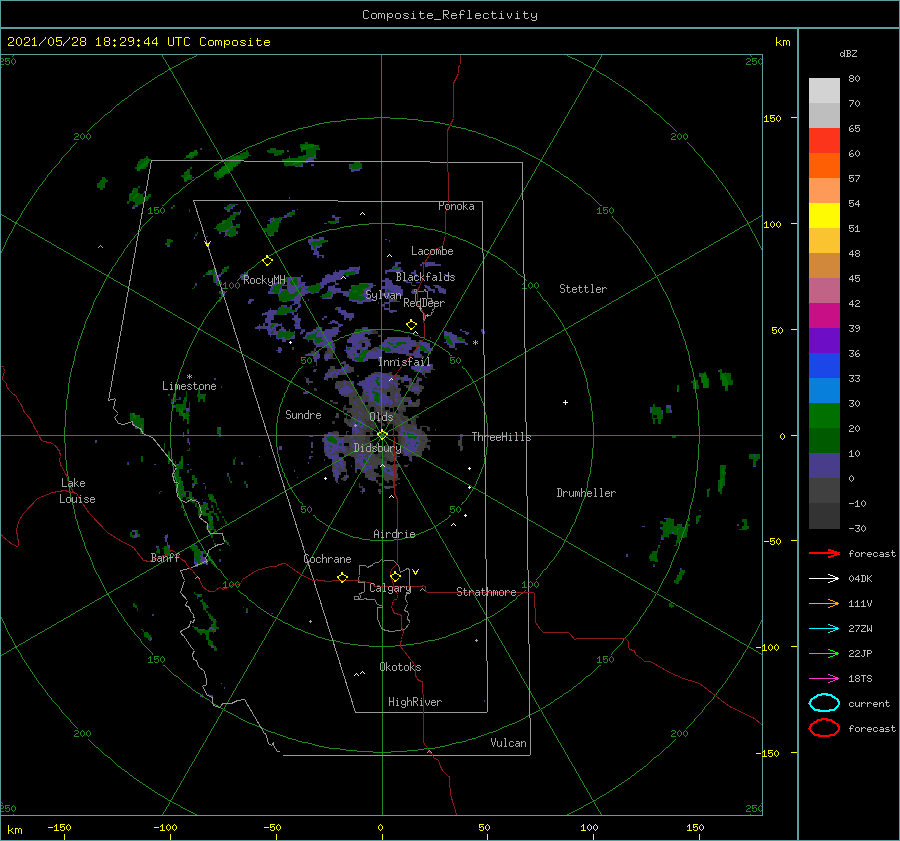Click the Airdrie label

[394, 534]
